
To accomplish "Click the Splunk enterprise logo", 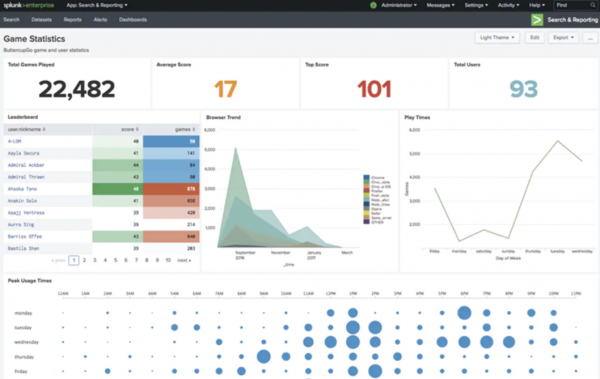I will pos(29,5).
